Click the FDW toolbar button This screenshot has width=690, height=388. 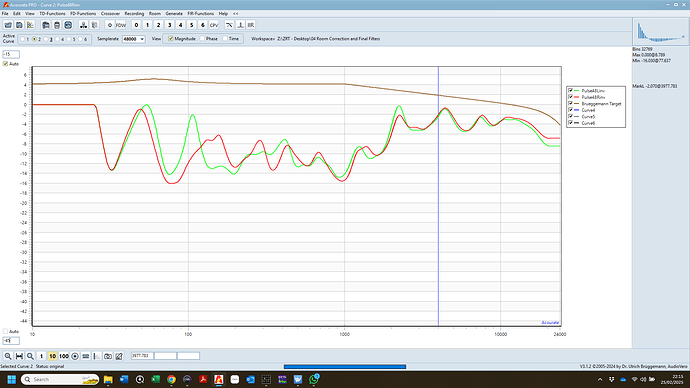click(x=121, y=25)
